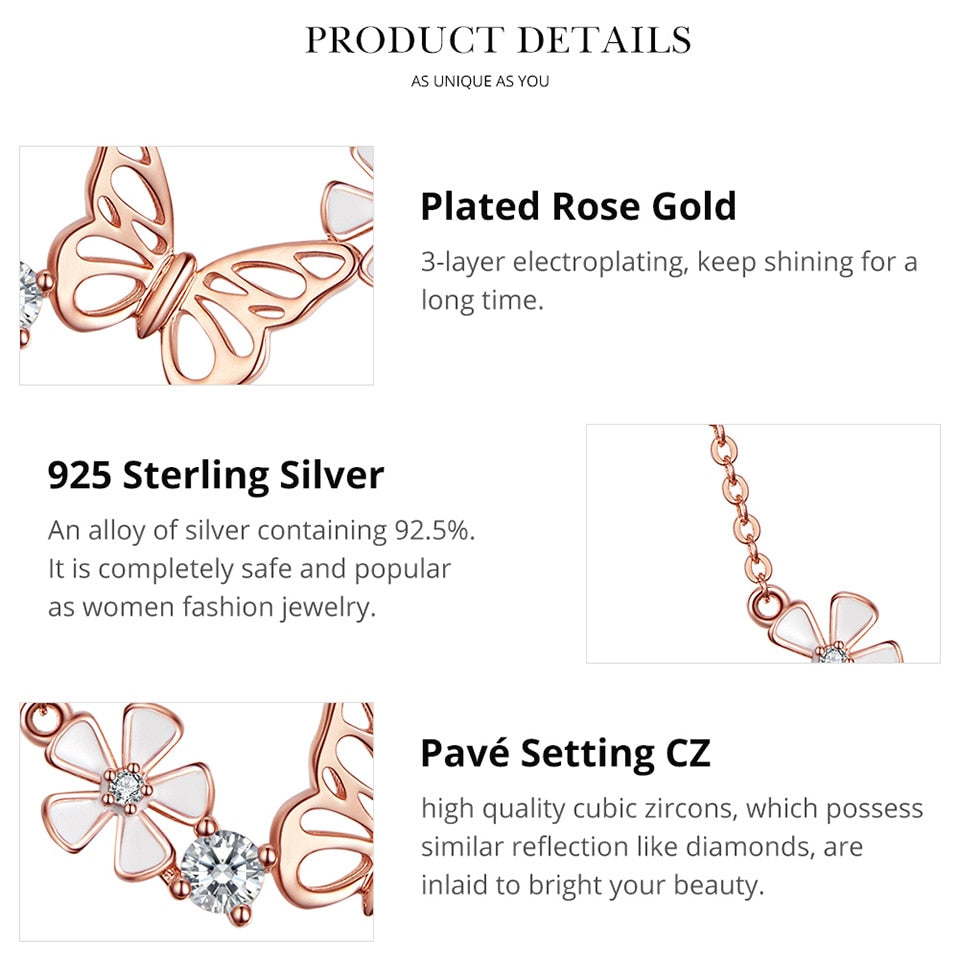This screenshot has width=960, height=960.
Task: Click the 3-layer electroplating description text
Action: [669, 281]
